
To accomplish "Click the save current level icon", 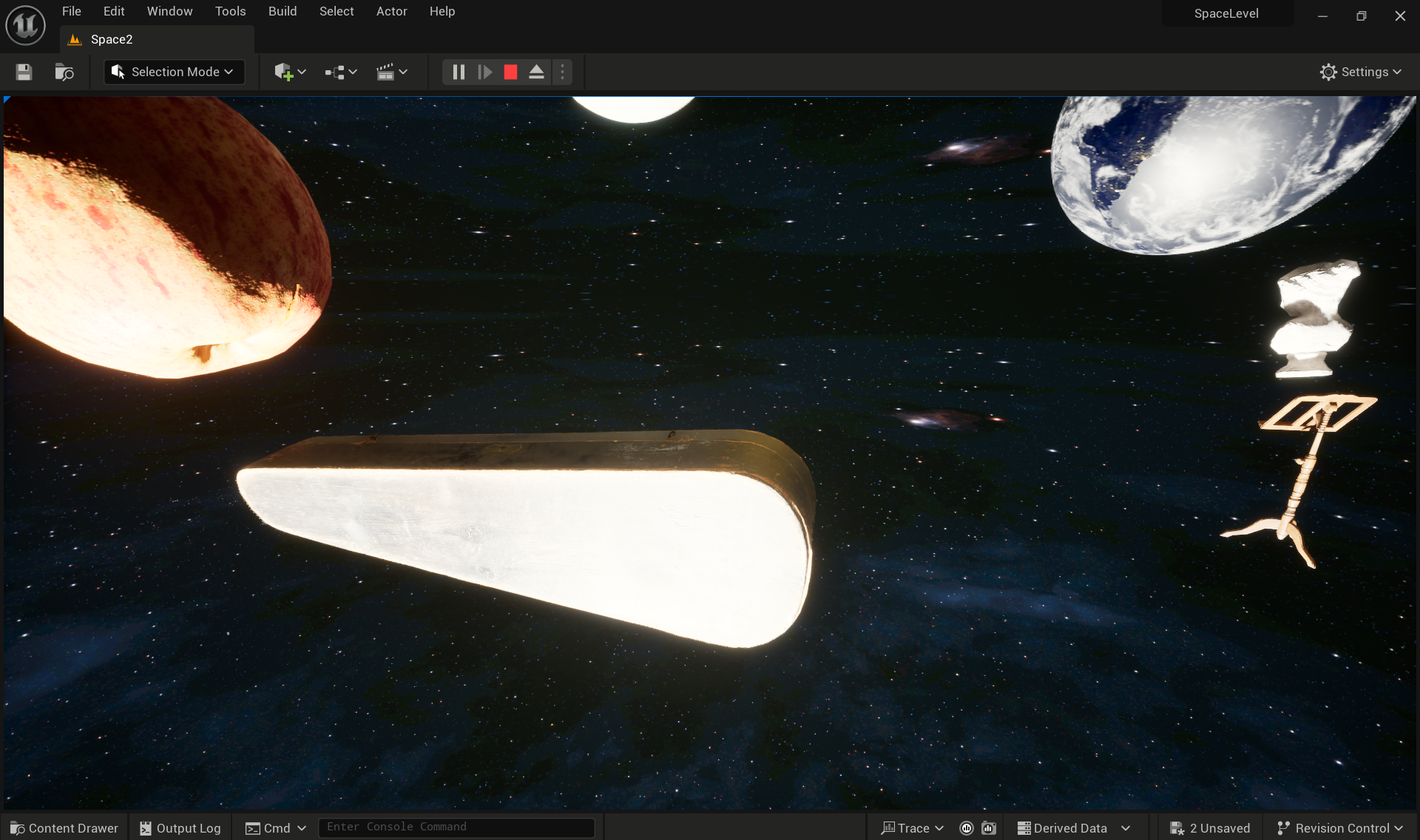I will coord(24,72).
